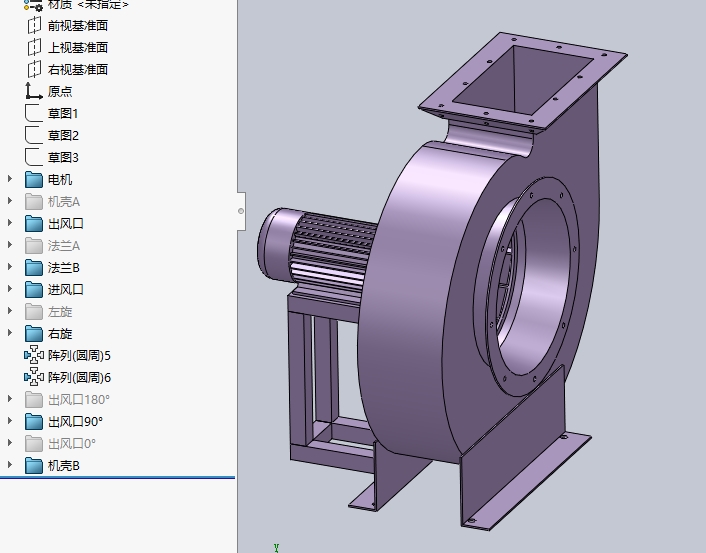This screenshot has height=553, width=706.
Task: Select the 电机 label
Action: [x=60, y=180]
